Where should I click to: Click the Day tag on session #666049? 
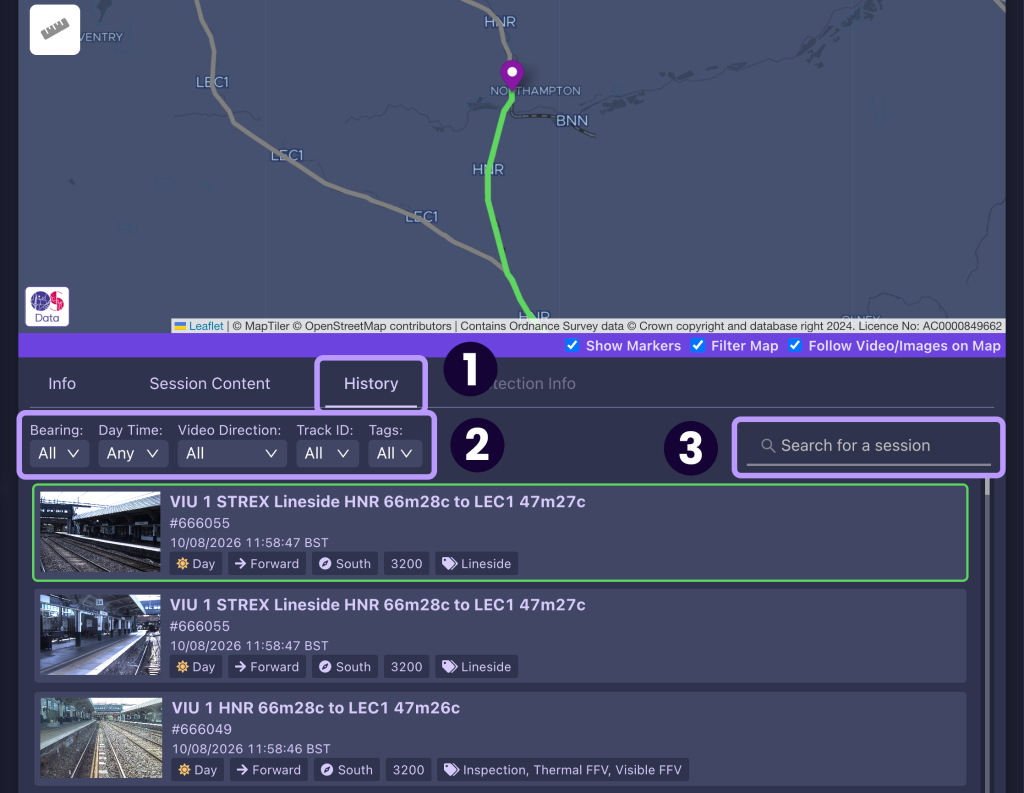pos(198,770)
